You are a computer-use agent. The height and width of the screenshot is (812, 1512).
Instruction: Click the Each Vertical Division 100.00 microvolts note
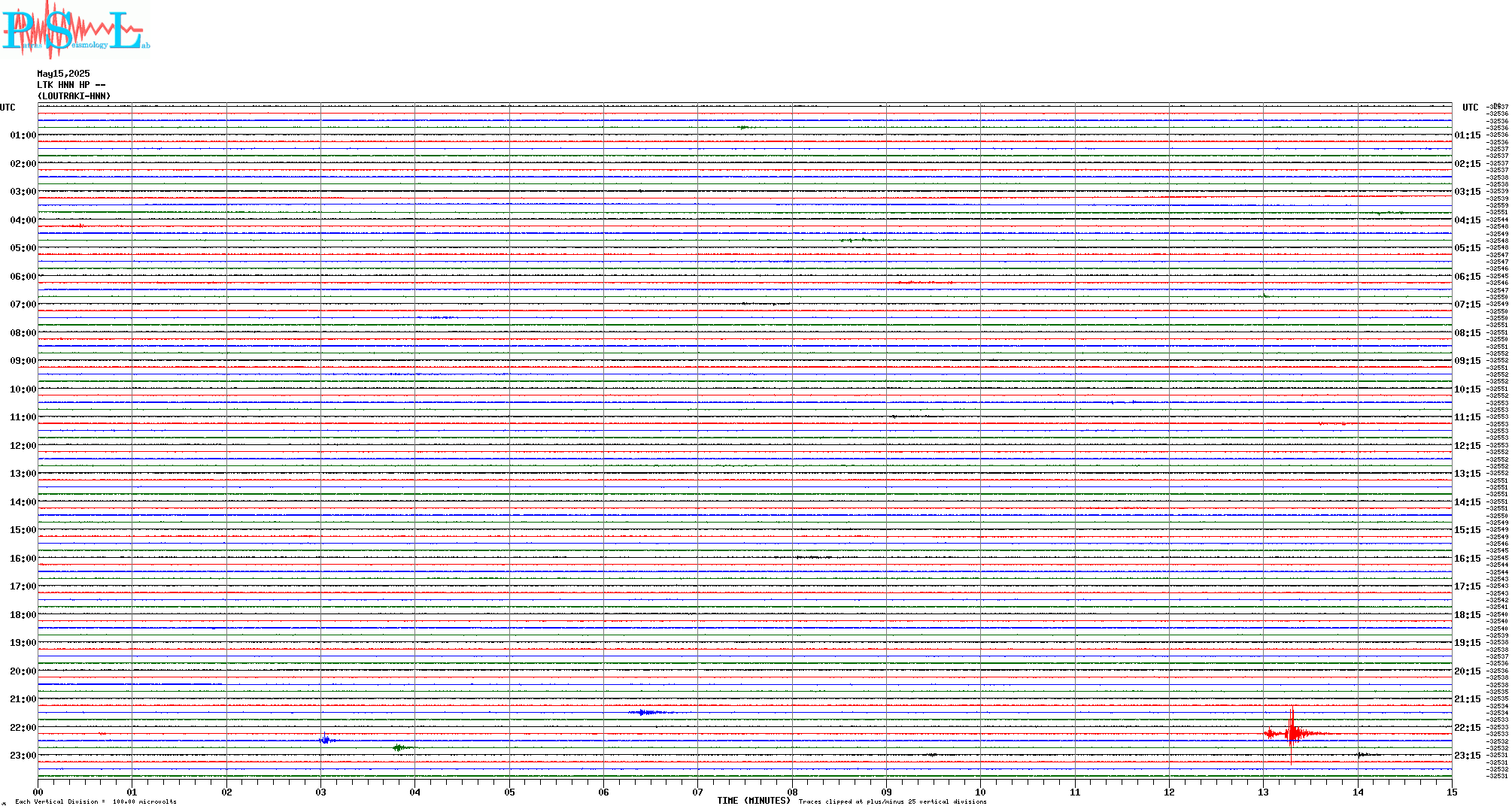pos(96,801)
